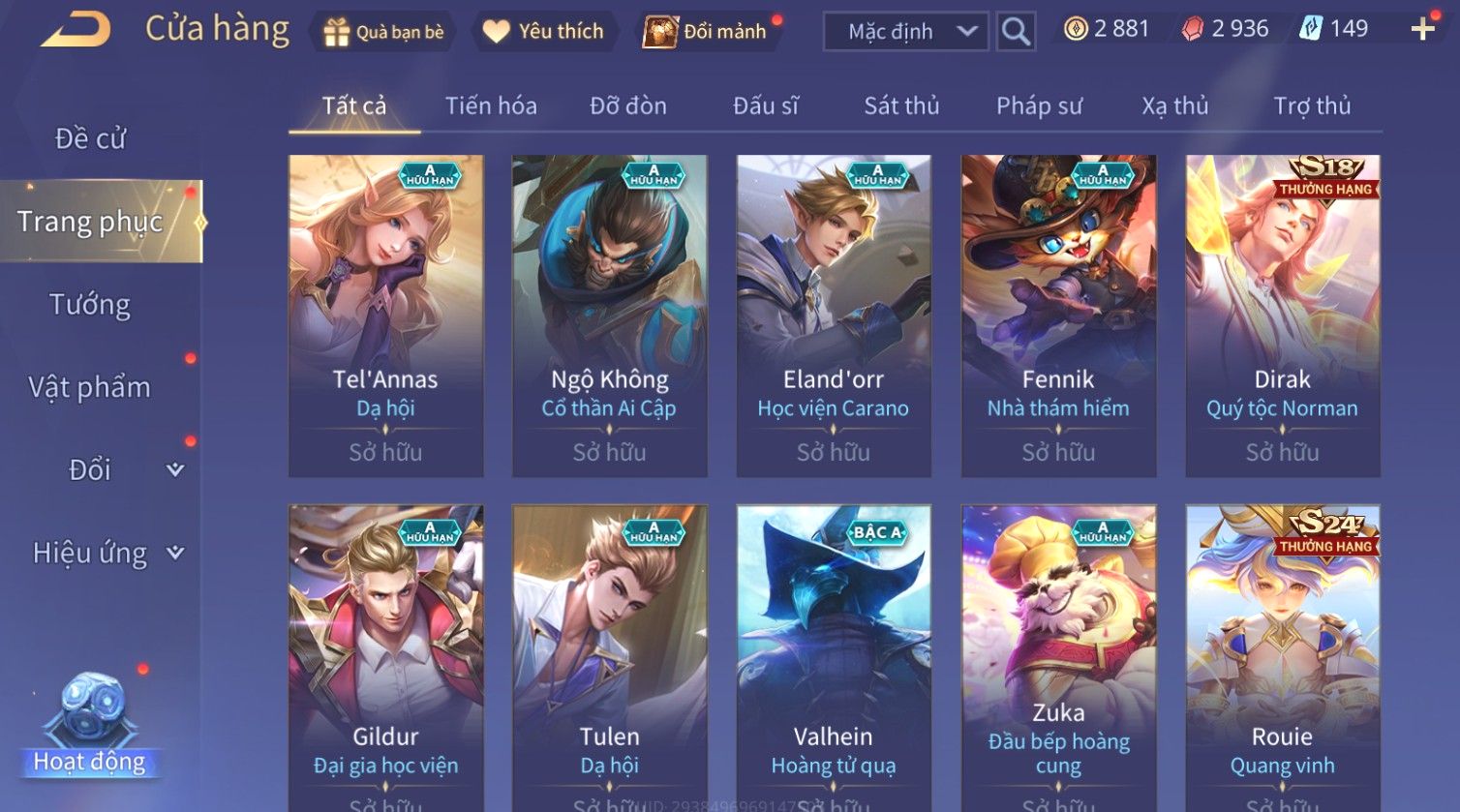The height and width of the screenshot is (812, 1460).
Task: Open Vật phẩm in the sidebar
Action: tap(90, 387)
